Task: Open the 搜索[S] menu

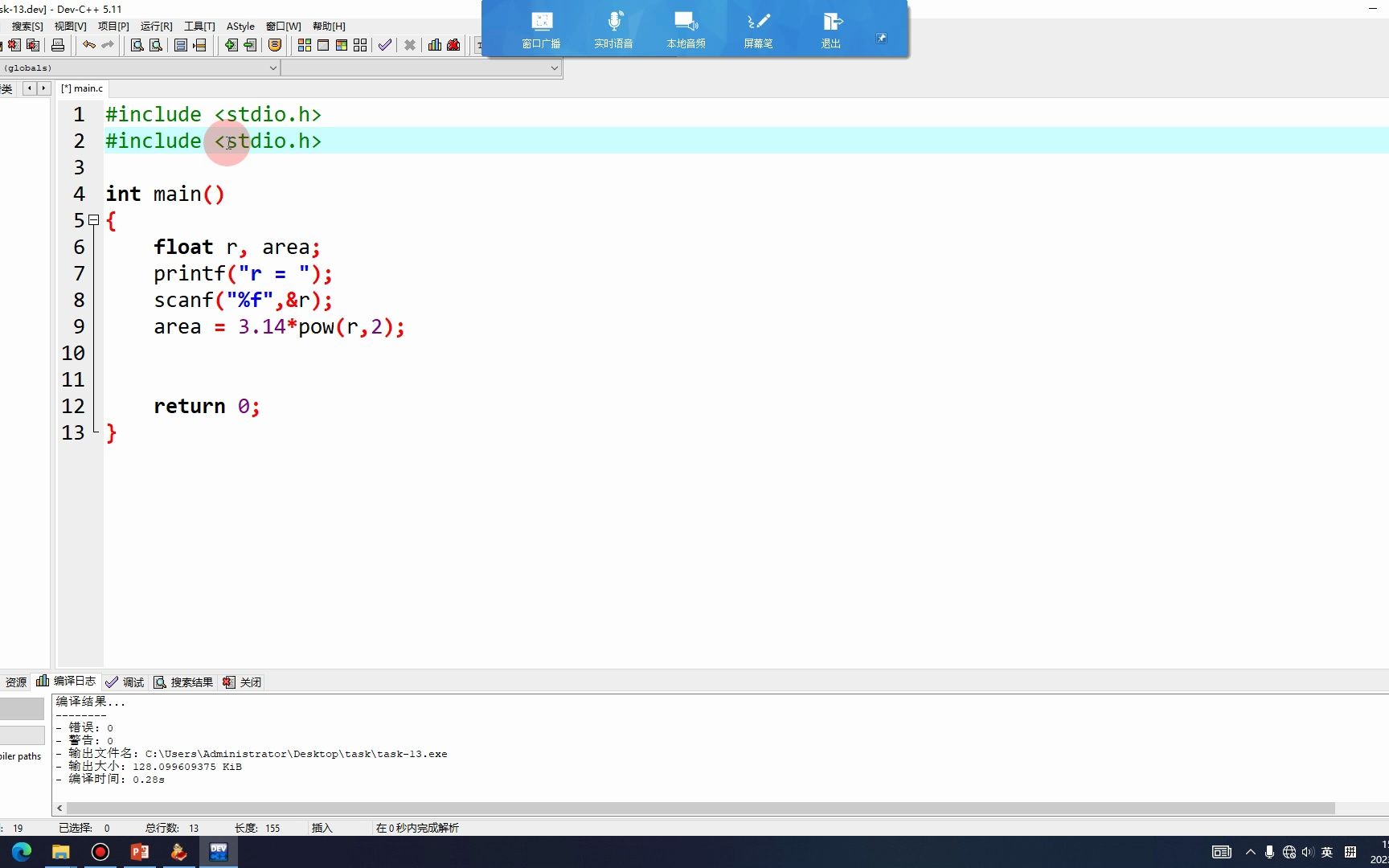Action: tap(27, 27)
